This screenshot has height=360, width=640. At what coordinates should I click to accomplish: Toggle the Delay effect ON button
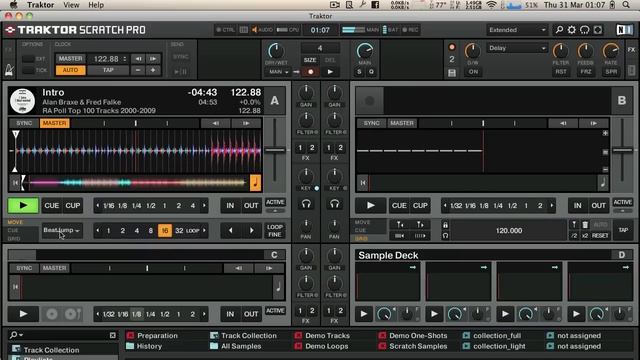point(473,72)
